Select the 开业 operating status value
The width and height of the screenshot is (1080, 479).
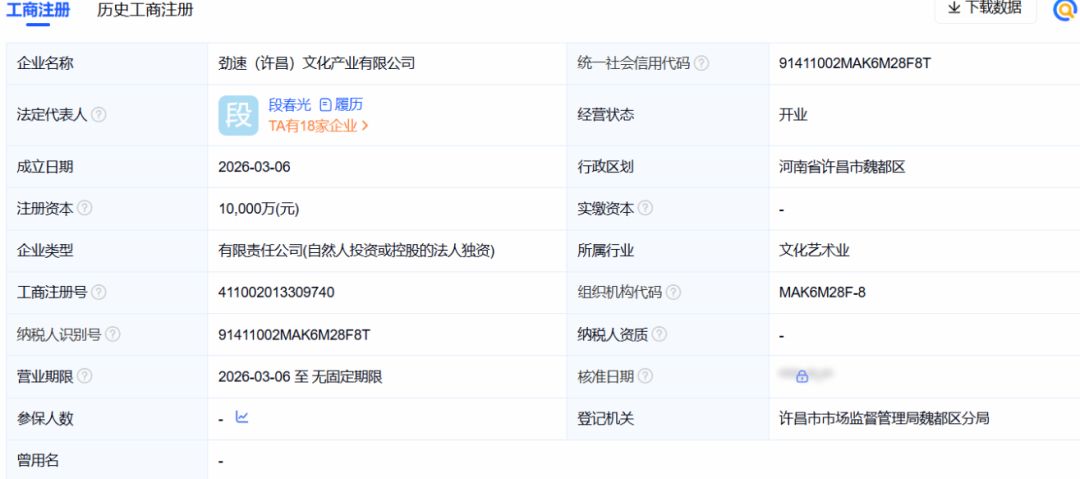(x=793, y=115)
